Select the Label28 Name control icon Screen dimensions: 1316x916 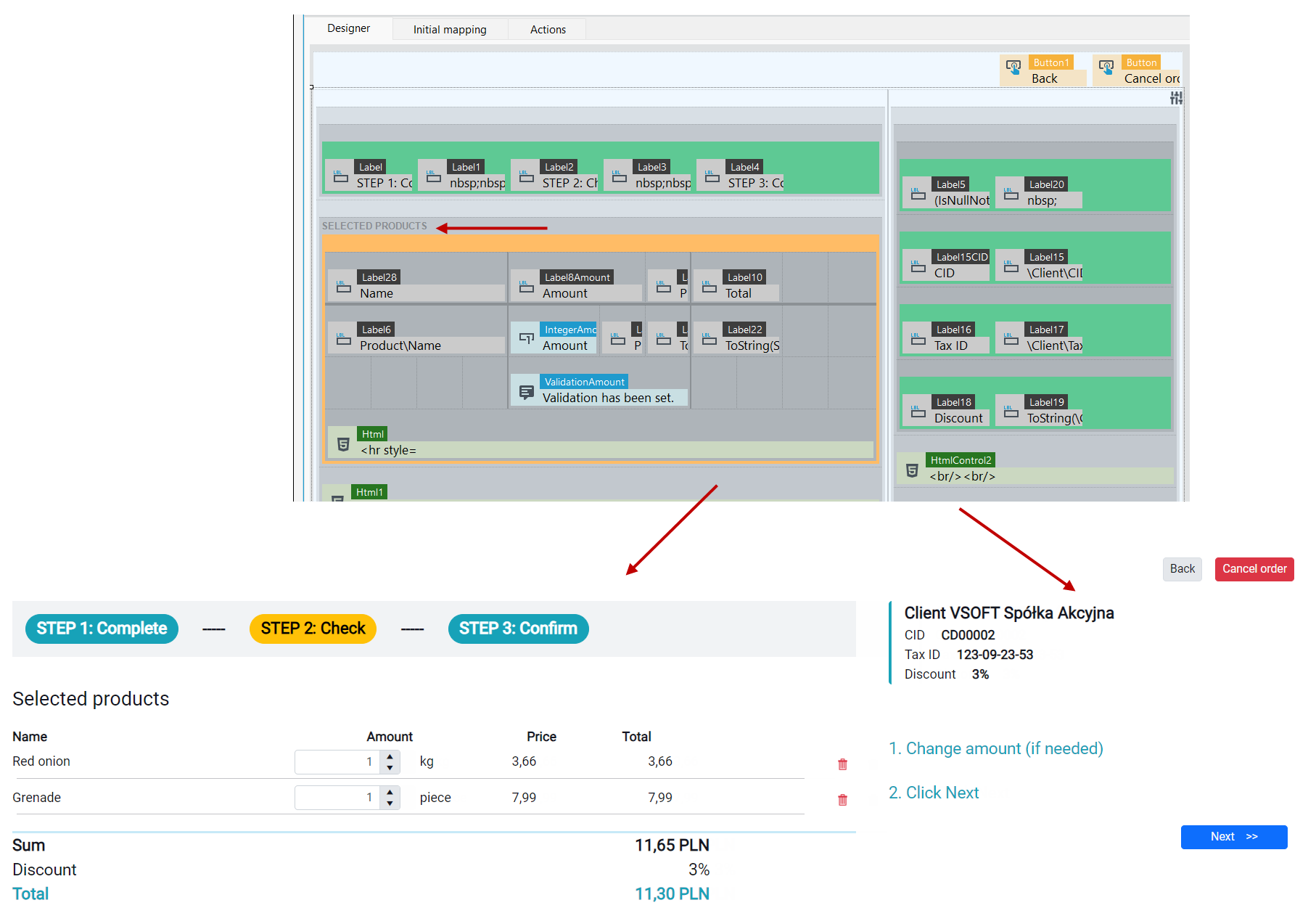pyautogui.click(x=343, y=287)
